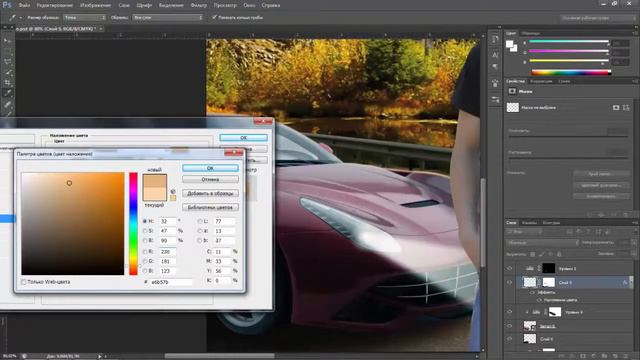The image size is (640, 360).
Task: Click the delete layer trash icon
Action: point(626,356)
